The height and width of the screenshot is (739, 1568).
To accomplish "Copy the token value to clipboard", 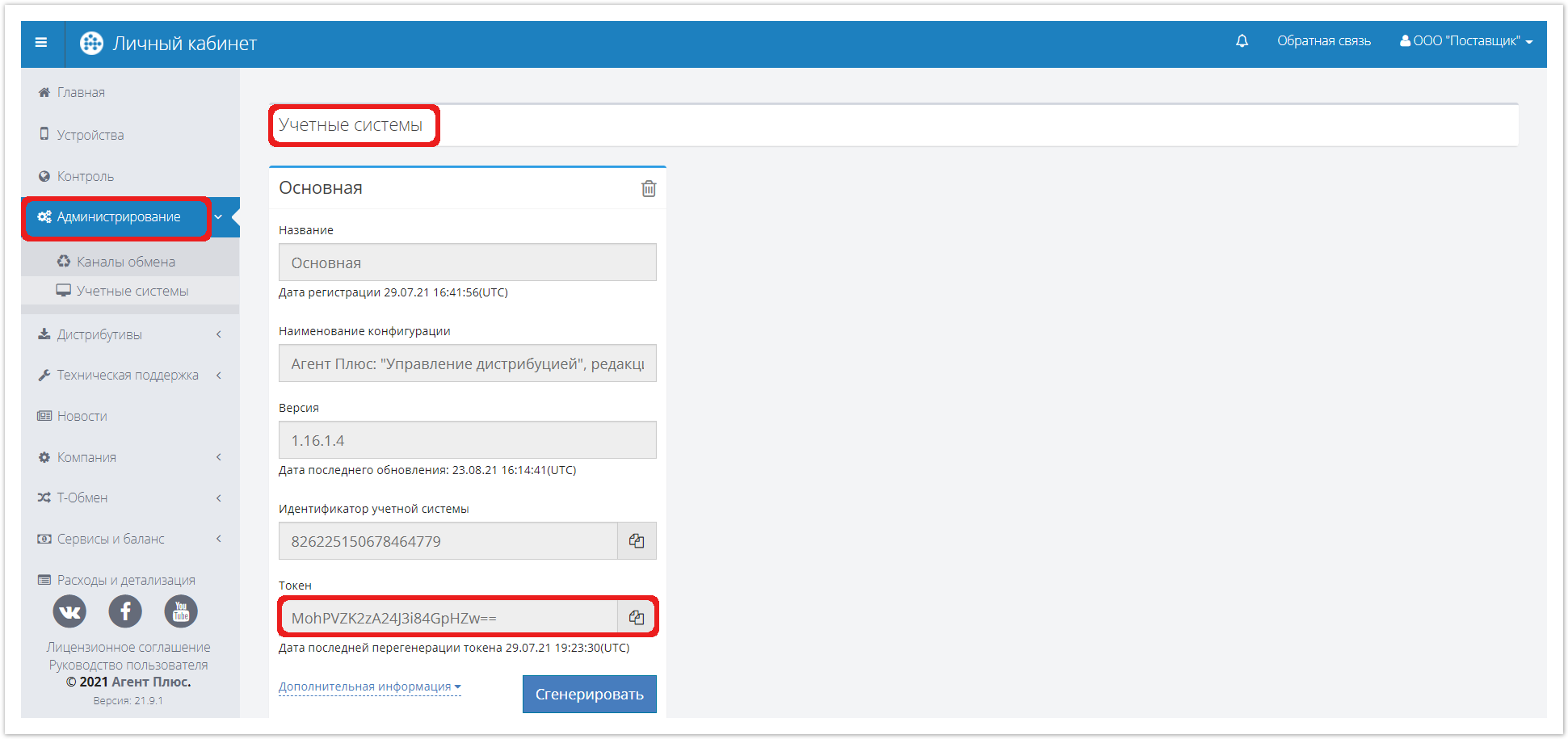I will coord(637,618).
